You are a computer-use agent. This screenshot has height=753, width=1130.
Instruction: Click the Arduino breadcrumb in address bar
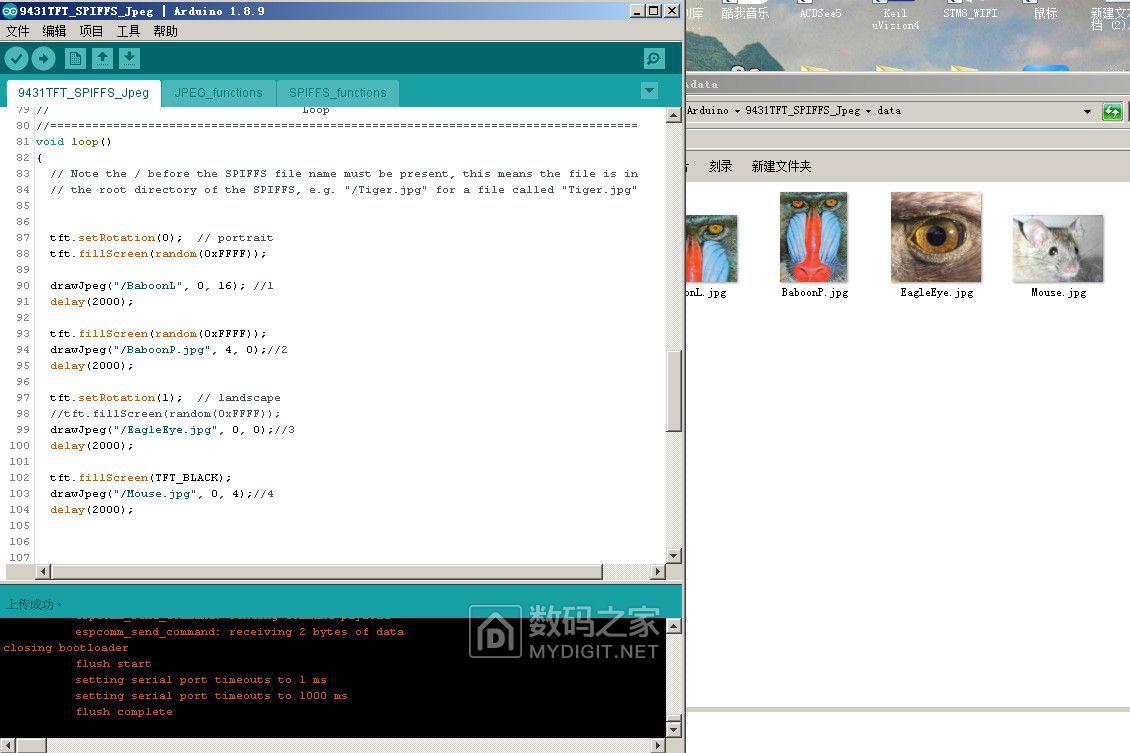(708, 111)
